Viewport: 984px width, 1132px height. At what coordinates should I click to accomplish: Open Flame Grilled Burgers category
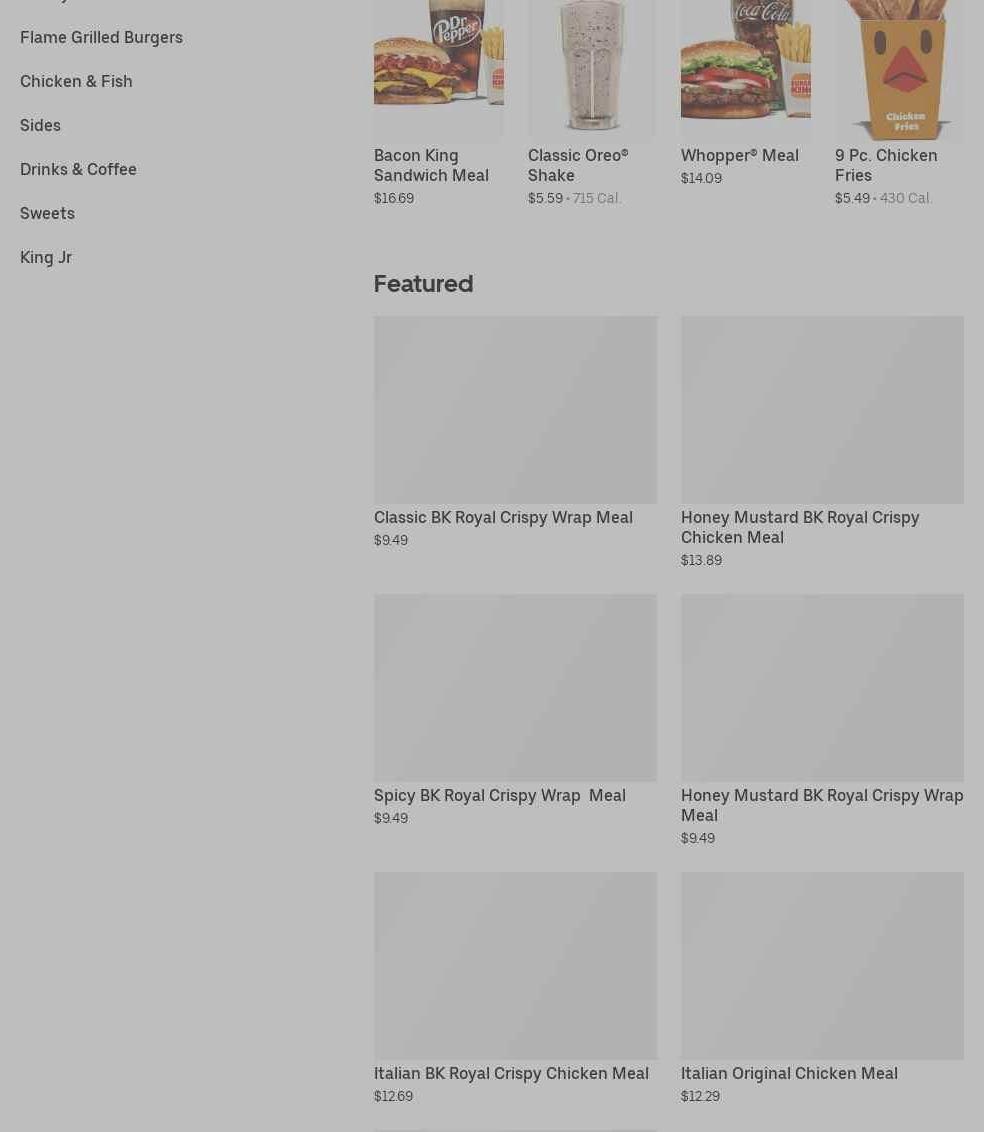[x=101, y=38]
